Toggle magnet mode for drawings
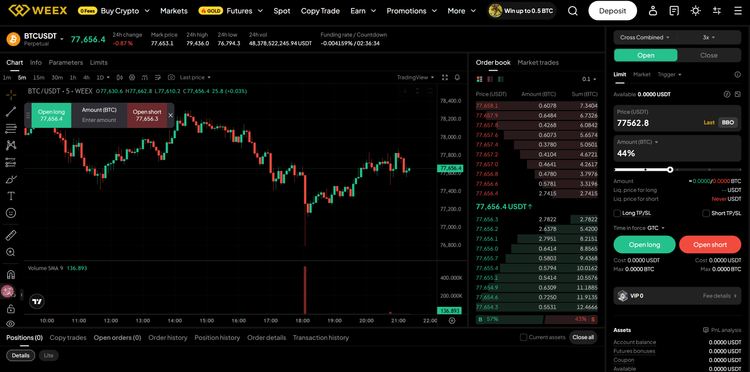Image resolution: width=750 pixels, height=372 pixels. point(11,274)
